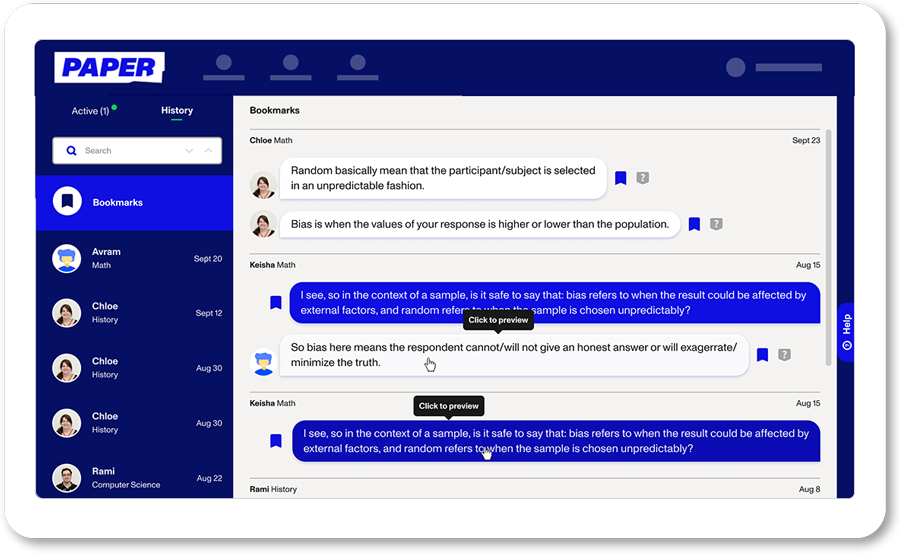The image size is (900, 554).
Task: Toggle bookmark on the 'Random basically mean' message
Action: 620,178
